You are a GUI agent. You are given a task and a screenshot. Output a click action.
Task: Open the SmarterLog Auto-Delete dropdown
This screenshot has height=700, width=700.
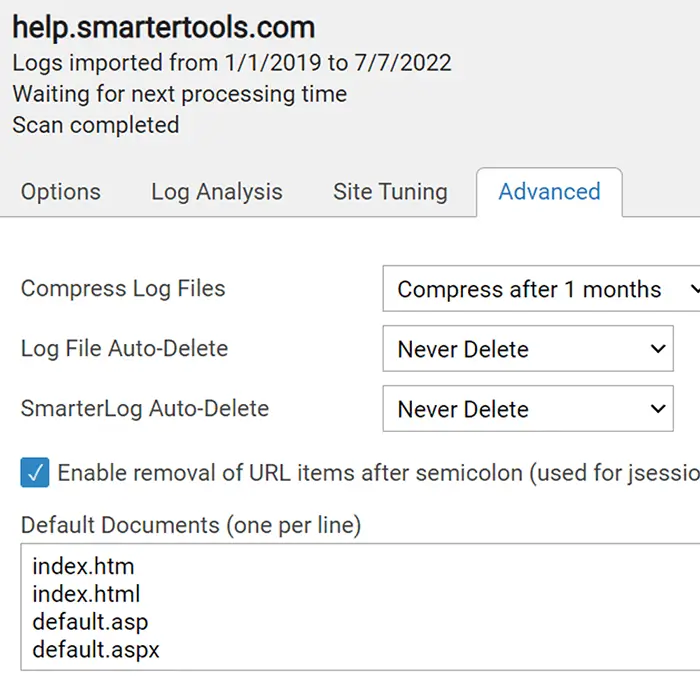pyautogui.click(x=528, y=408)
